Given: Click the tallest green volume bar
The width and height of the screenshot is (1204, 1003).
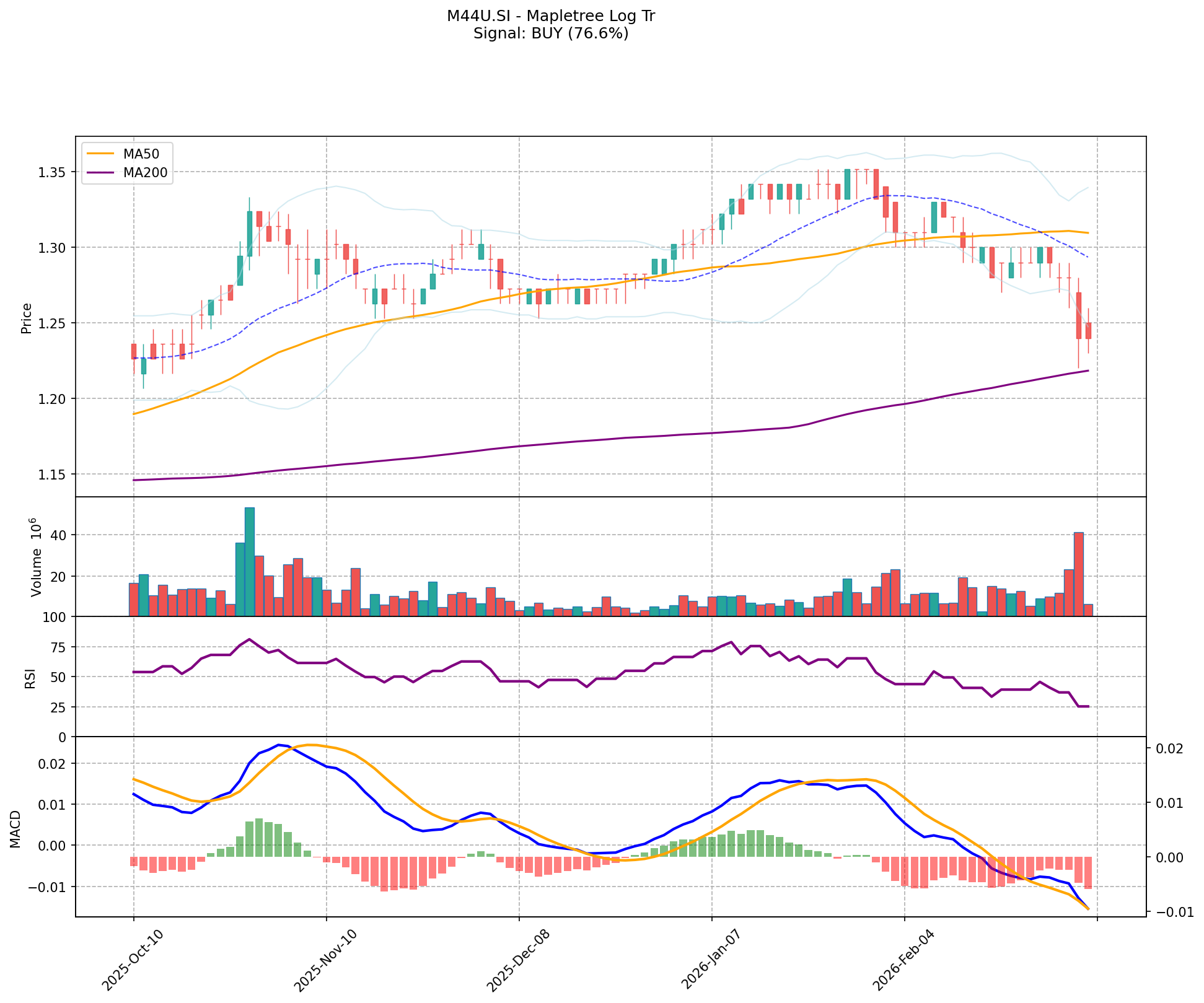Looking at the screenshot, I should pos(250,561).
